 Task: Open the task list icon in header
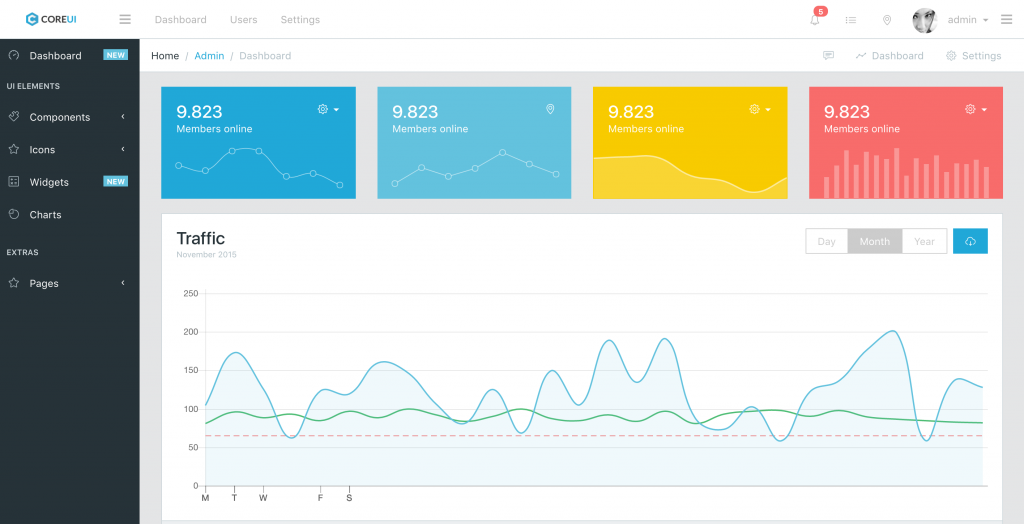click(850, 20)
